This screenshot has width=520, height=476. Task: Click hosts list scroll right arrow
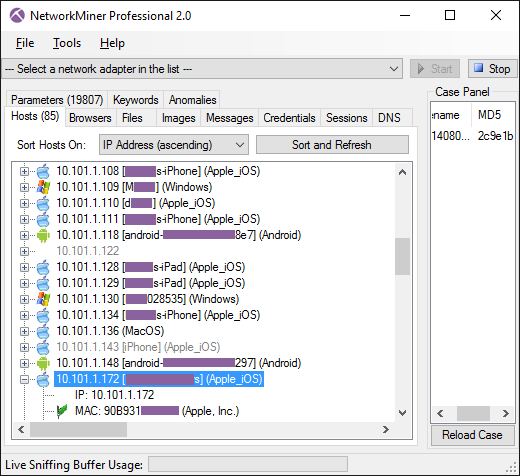[x=386, y=429]
